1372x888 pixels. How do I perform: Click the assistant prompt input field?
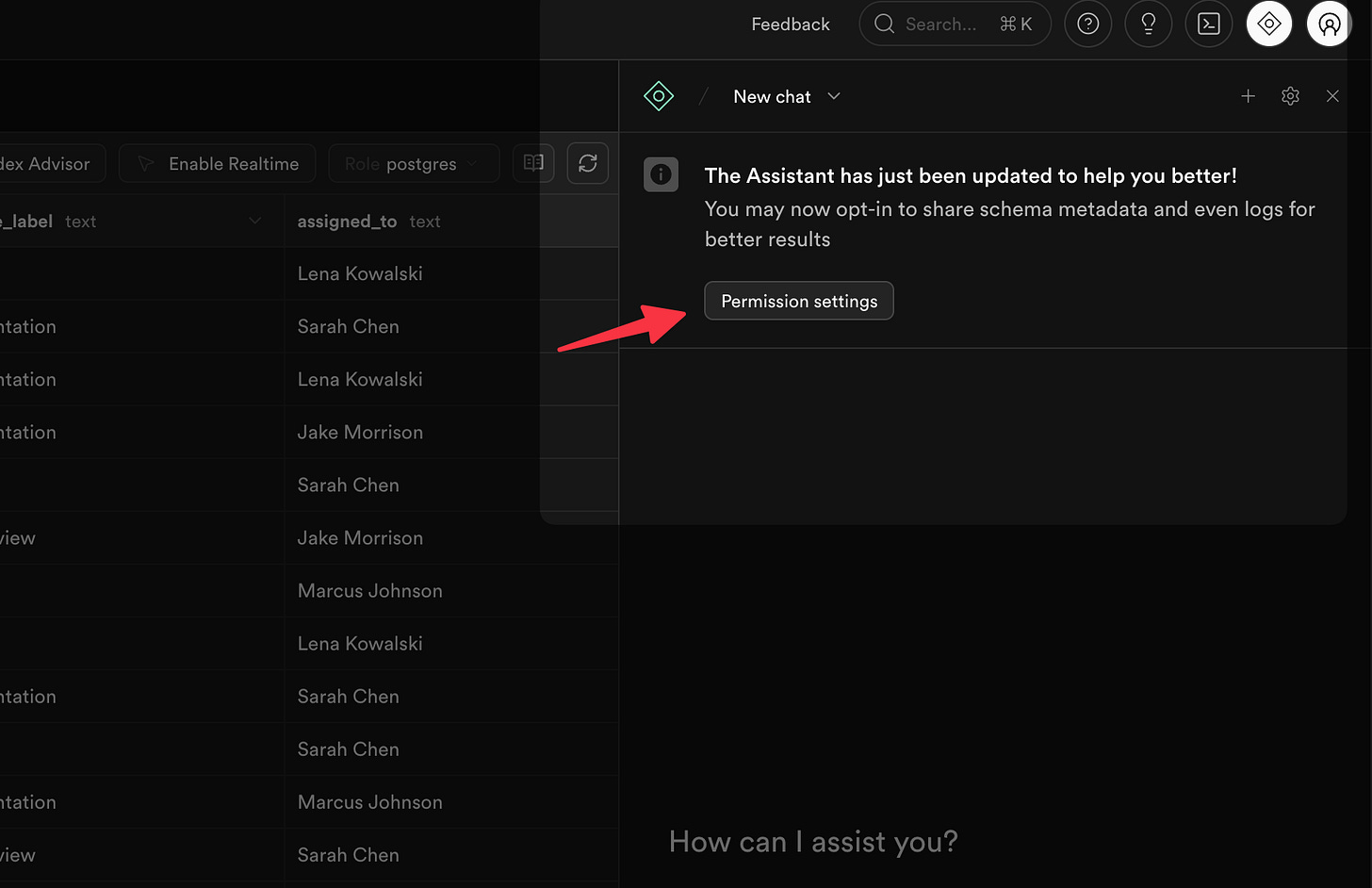999,842
